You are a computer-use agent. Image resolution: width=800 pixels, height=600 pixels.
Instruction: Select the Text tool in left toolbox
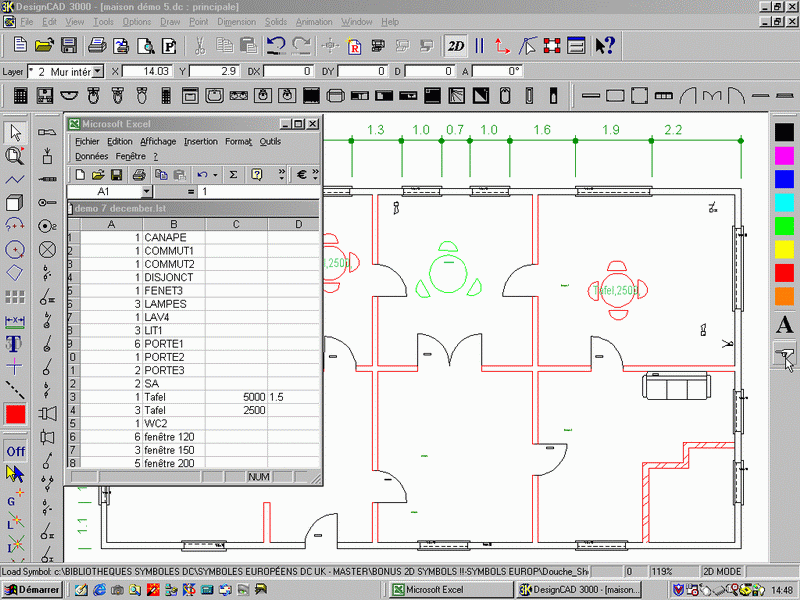[14, 343]
